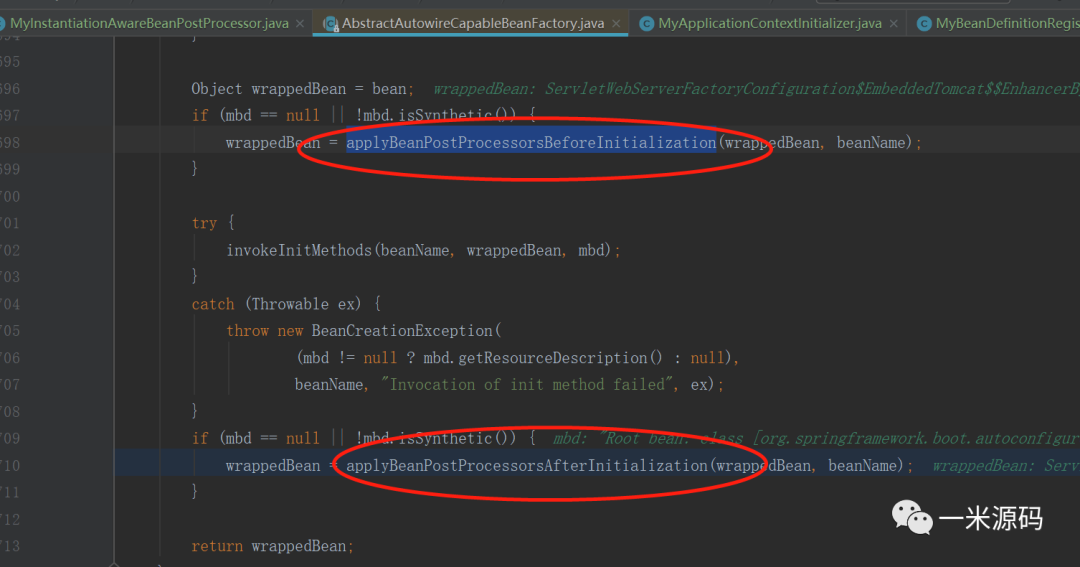The height and width of the screenshot is (567, 1080).
Task: Click the class icon on MyApplicationContextInitializer.java tab
Action: [647, 23]
